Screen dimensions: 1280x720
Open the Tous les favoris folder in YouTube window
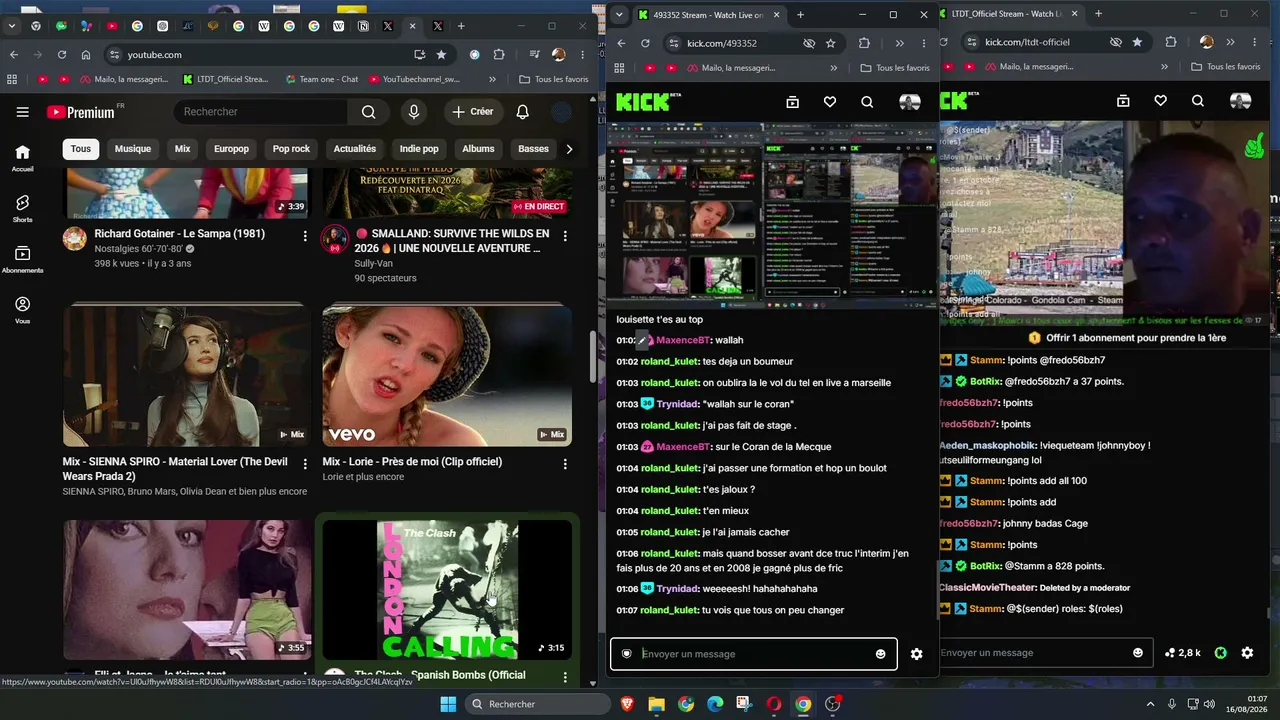pos(553,79)
